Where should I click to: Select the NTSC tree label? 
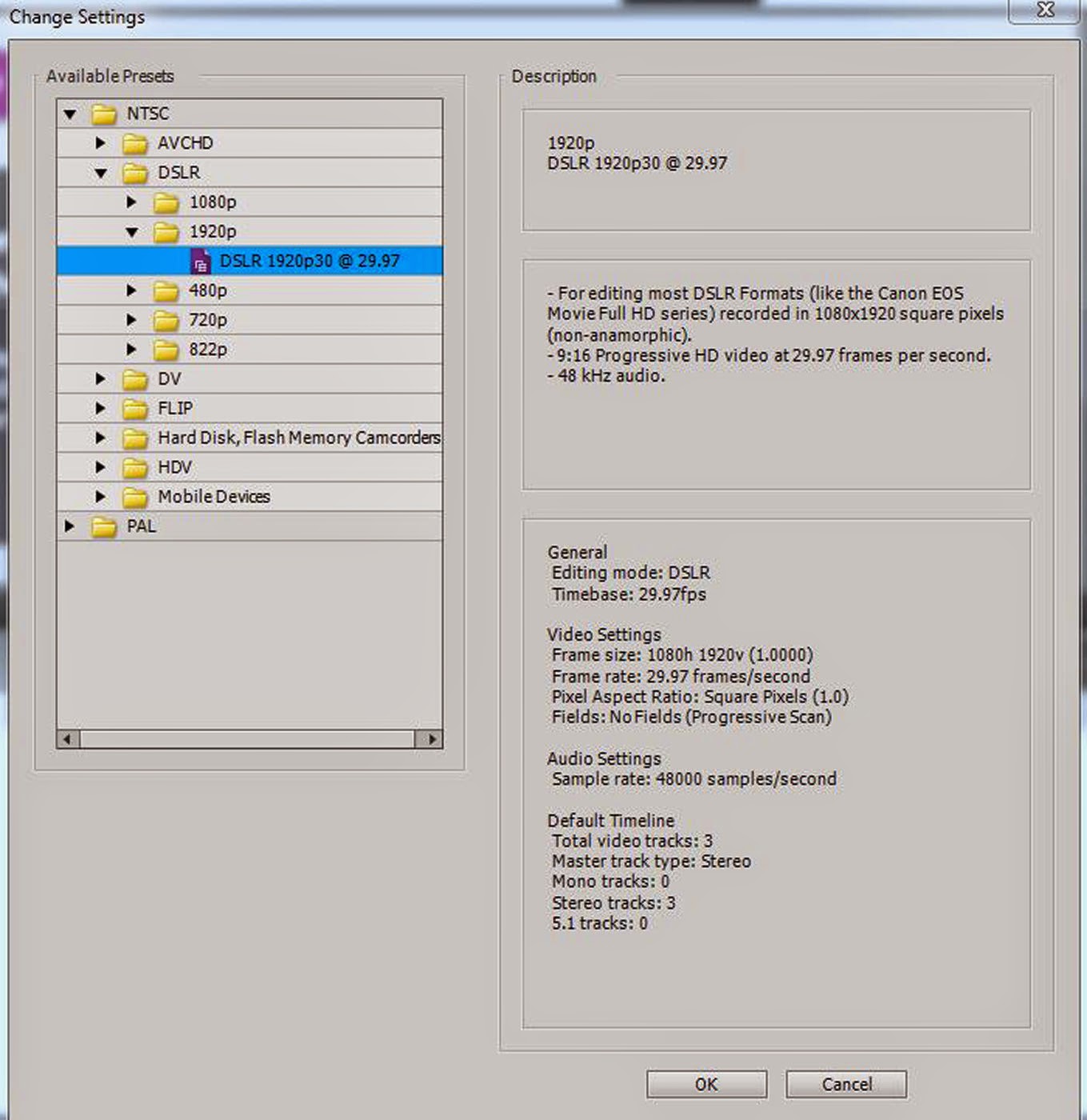pyautogui.click(x=148, y=114)
